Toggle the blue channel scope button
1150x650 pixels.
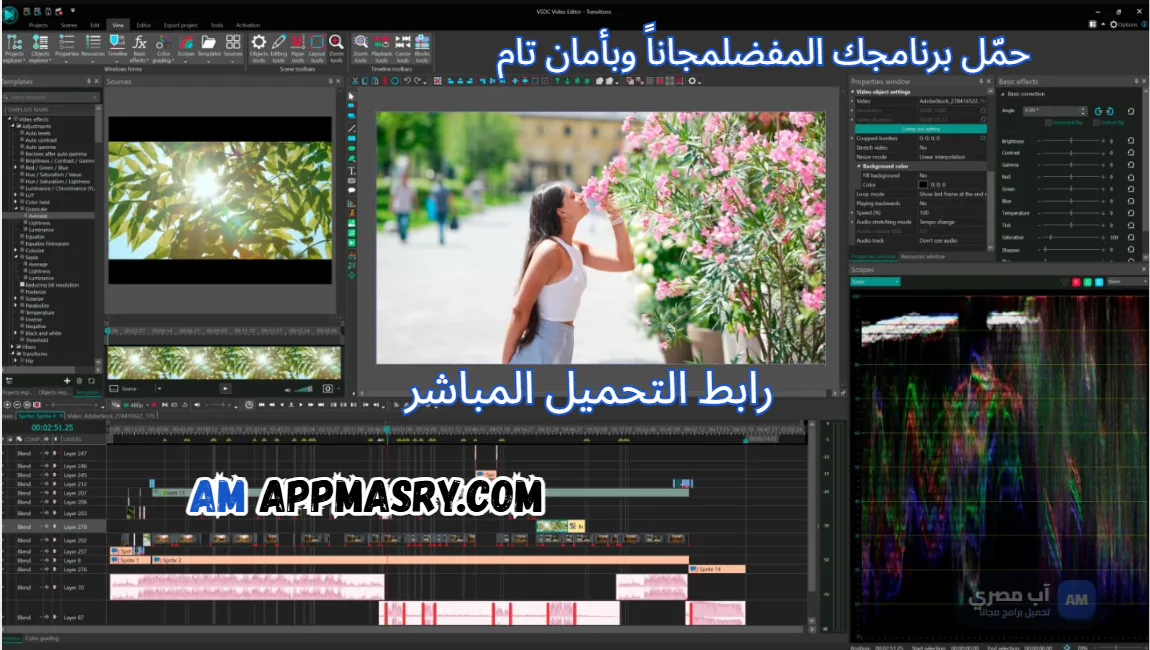point(1099,282)
